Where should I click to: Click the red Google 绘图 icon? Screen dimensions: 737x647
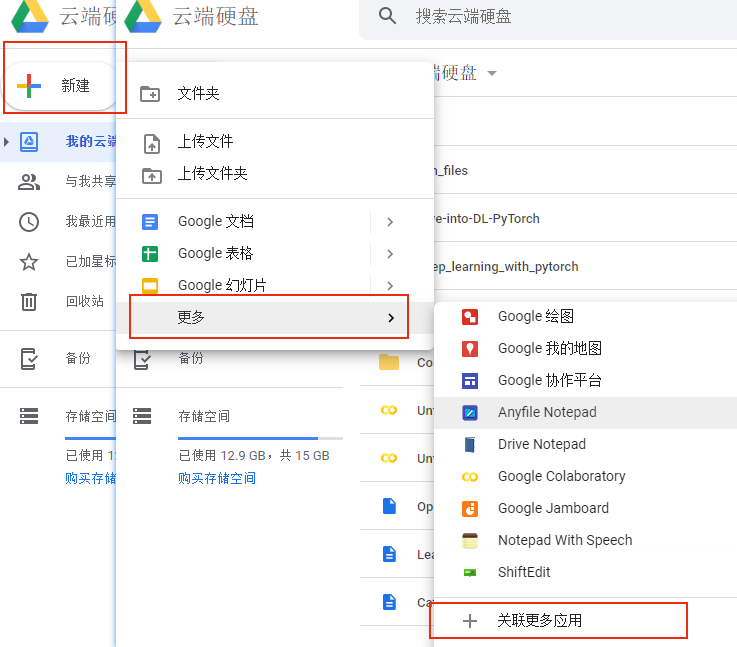[470, 317]
